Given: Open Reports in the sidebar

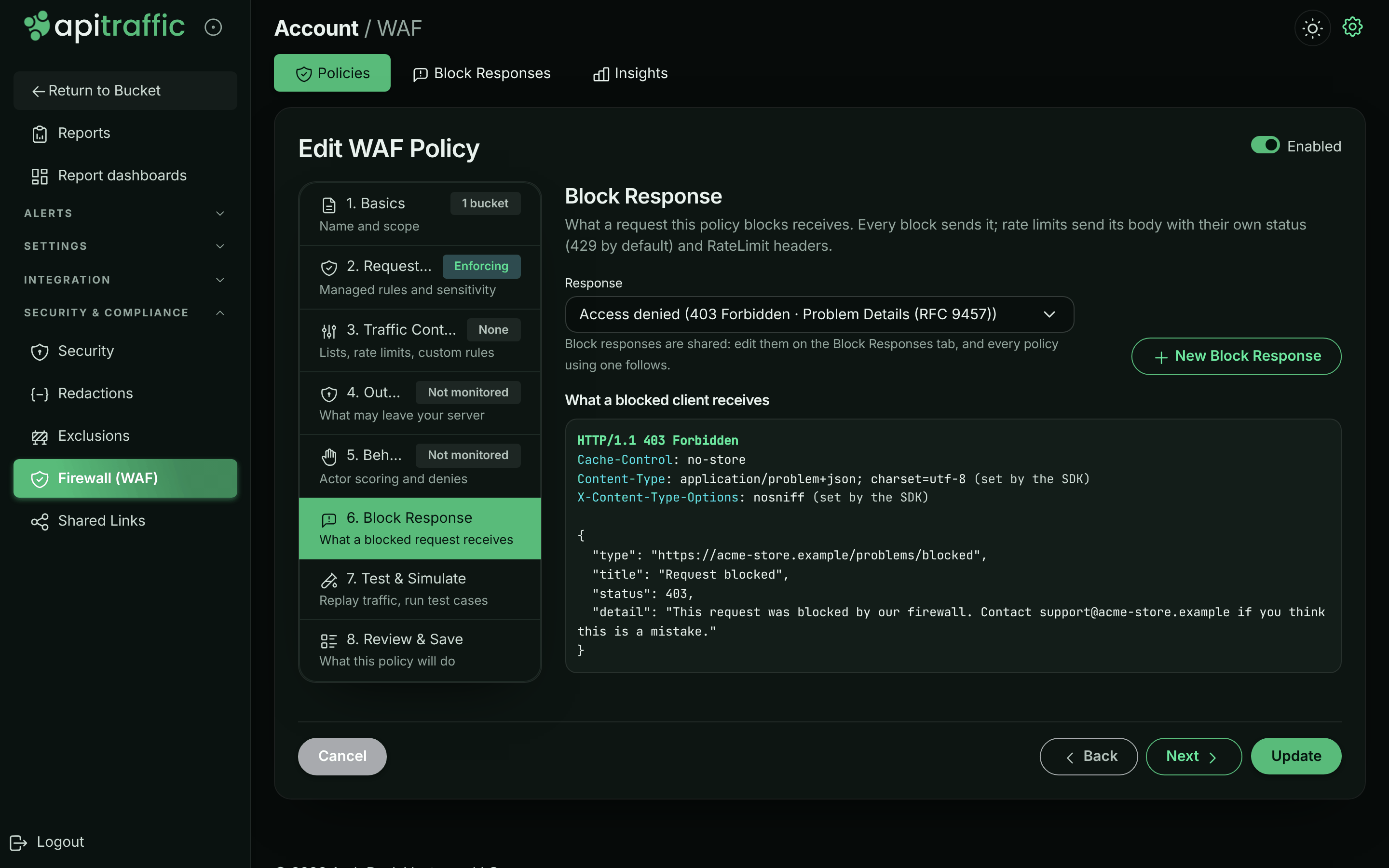Looking at the screenshot, I should [125, 133].
